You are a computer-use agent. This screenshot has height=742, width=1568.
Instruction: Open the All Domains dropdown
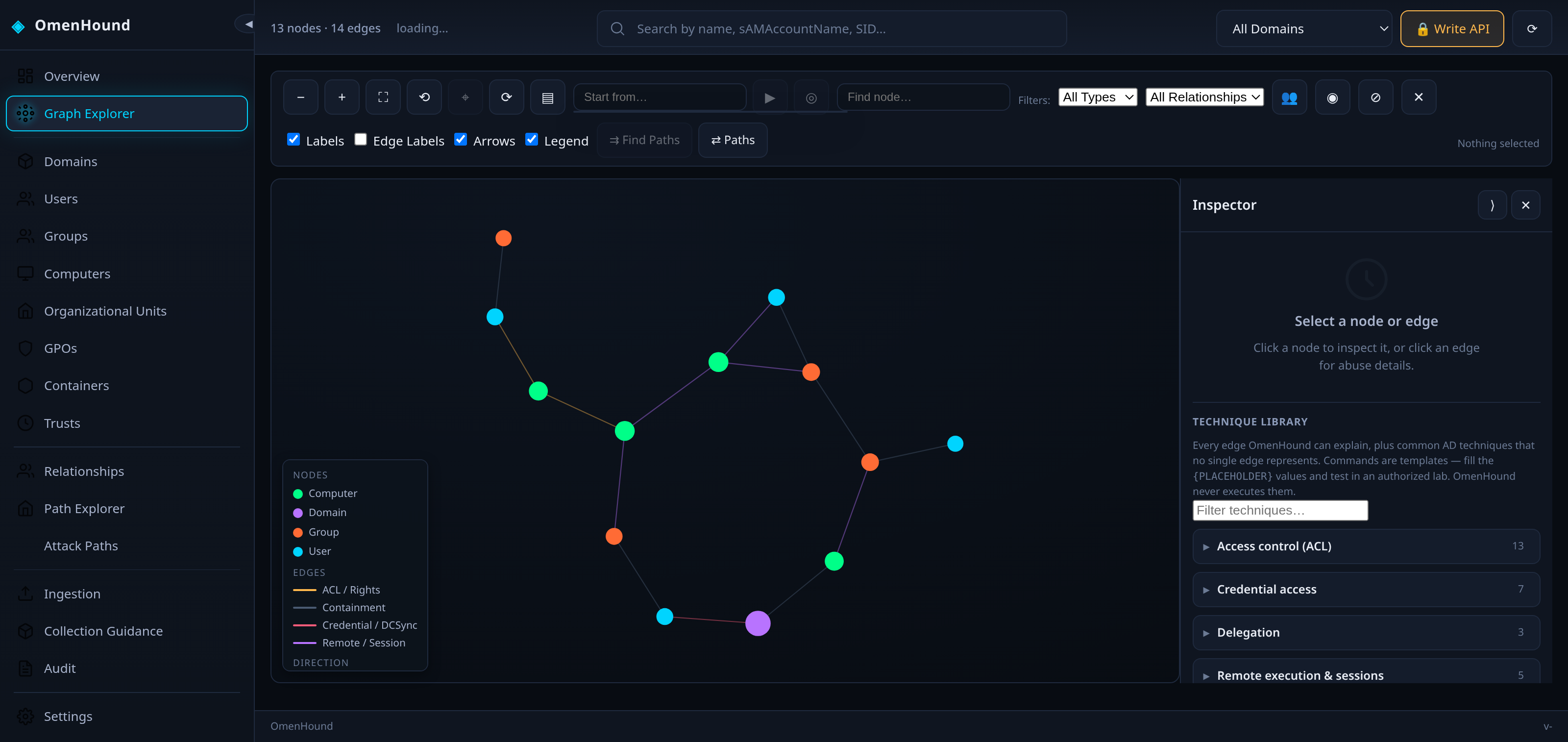coord(1304,28)
